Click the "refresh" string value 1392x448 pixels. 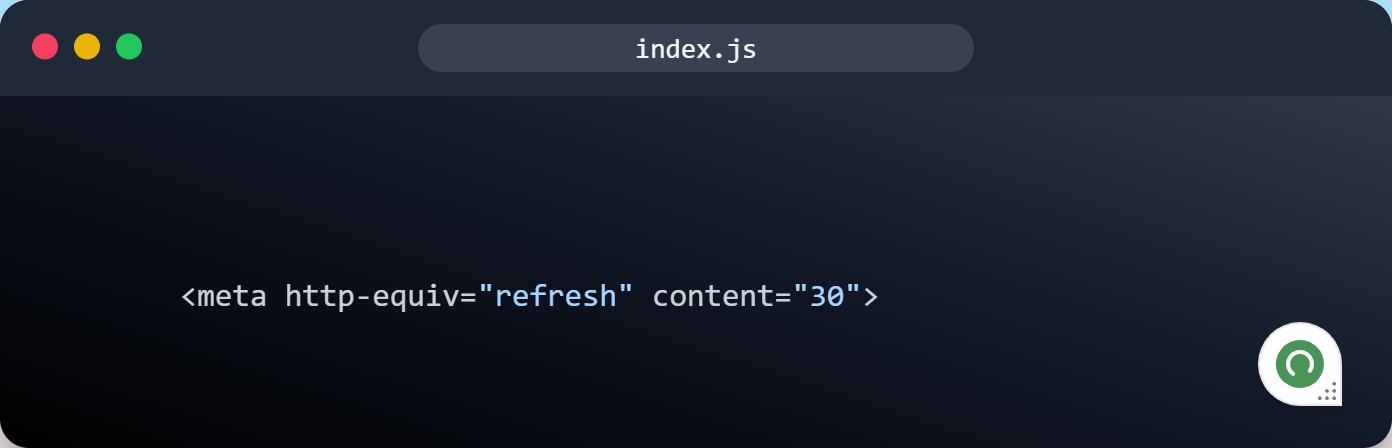point(556,296)
